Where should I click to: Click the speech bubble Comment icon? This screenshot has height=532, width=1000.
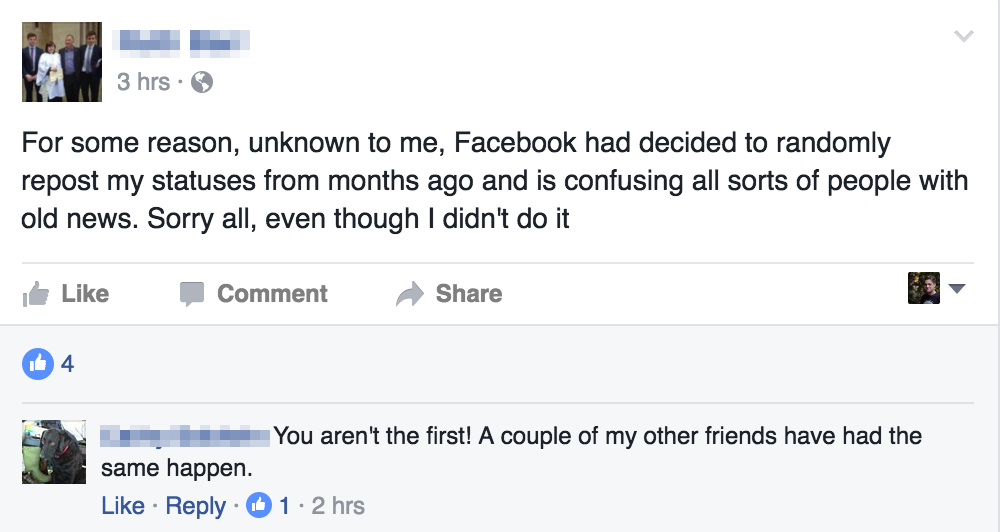[x=191, y=294]
